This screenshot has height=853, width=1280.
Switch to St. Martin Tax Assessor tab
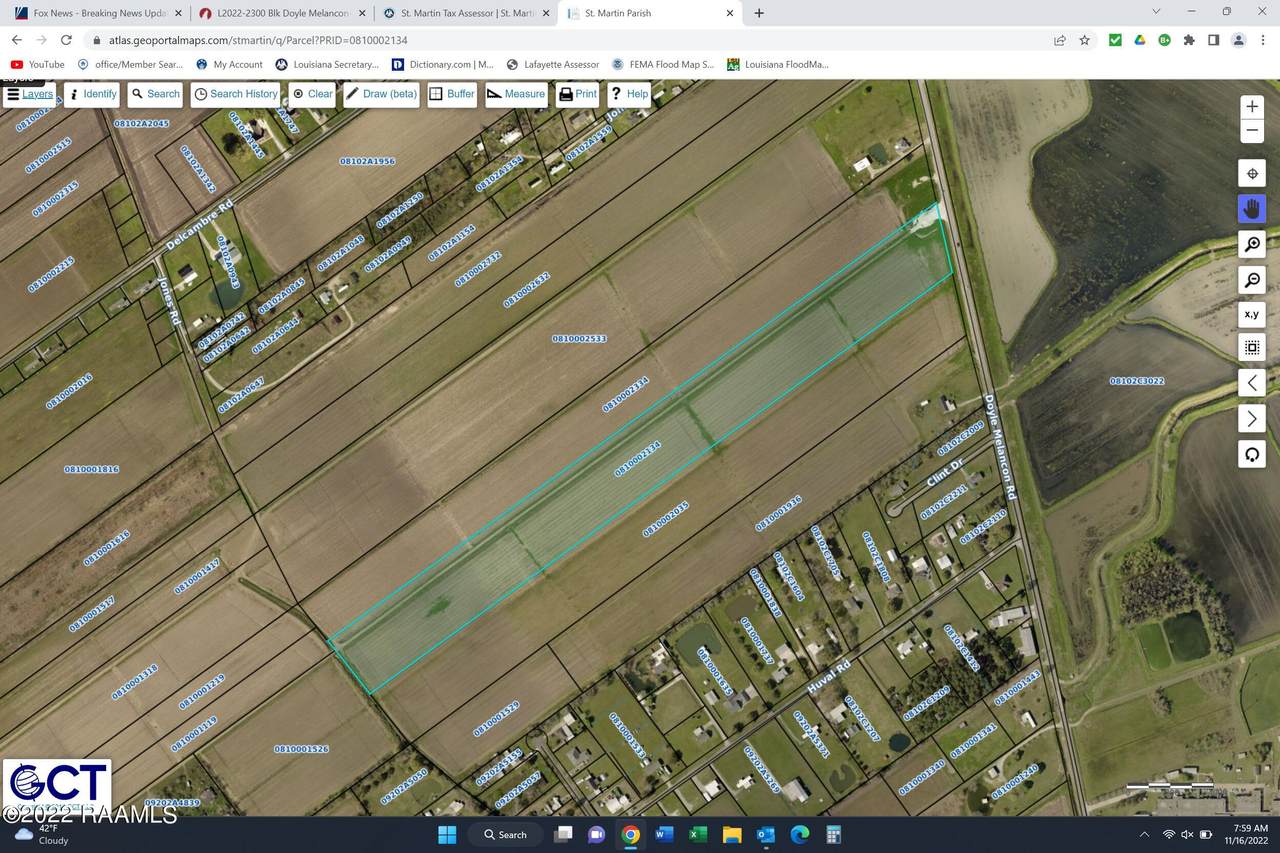[x=465, y=13]
